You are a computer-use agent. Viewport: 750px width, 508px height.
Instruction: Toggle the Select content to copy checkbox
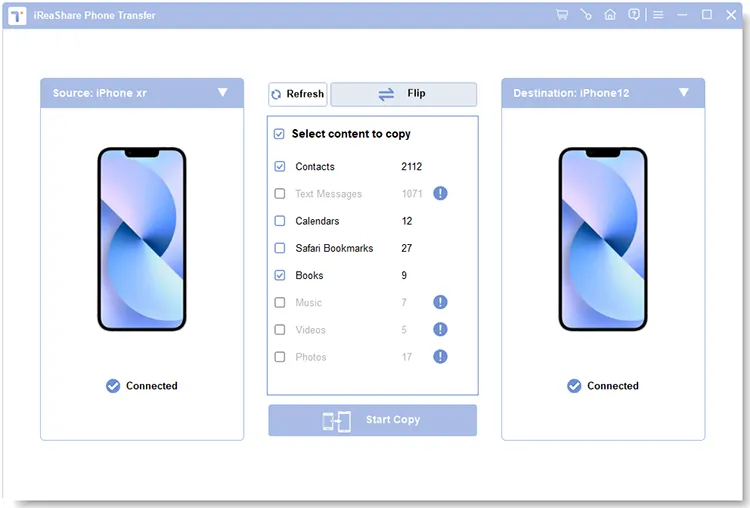click(279, 134)
